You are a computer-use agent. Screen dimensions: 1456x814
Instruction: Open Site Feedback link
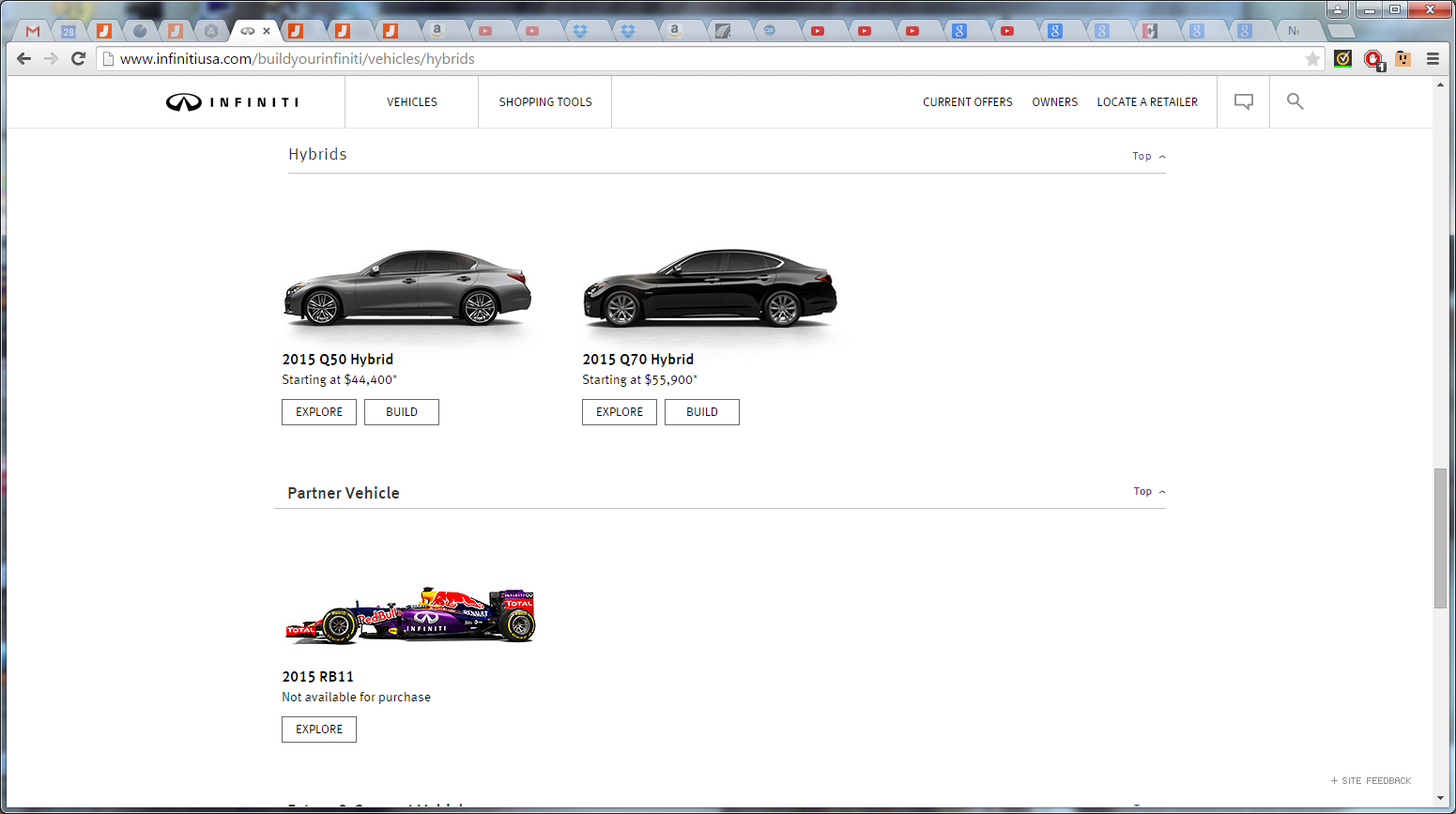coord(1371,781)
